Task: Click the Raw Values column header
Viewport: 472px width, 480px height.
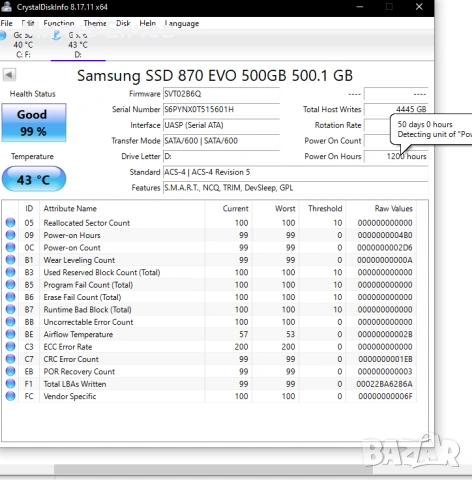Action: (x=381, y=209)
